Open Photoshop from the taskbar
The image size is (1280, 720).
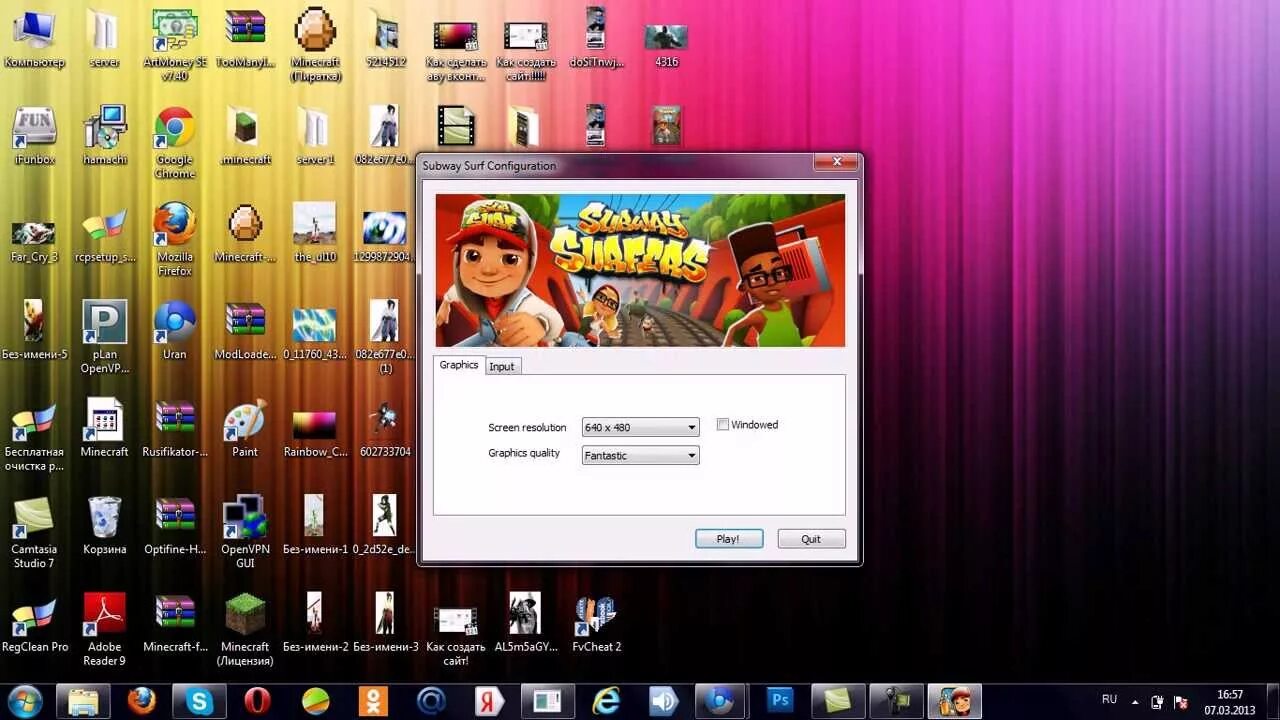(x=780, y=701)
